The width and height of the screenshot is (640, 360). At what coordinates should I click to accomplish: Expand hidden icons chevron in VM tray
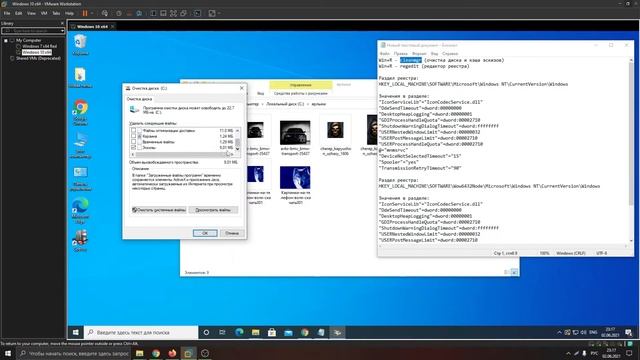(x=559, y=333)
